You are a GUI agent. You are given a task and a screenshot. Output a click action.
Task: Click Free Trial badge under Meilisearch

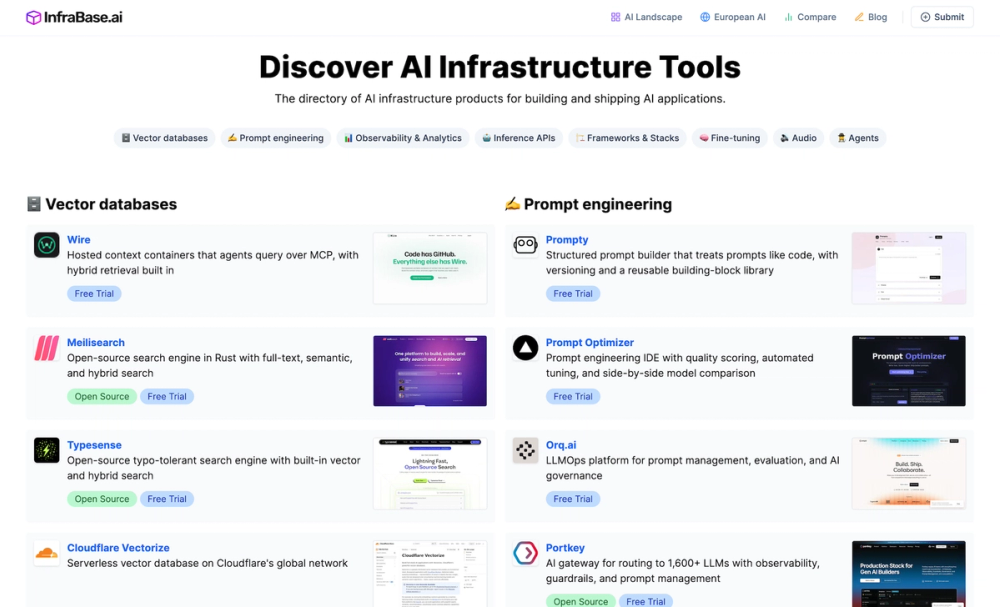[167, 397]
